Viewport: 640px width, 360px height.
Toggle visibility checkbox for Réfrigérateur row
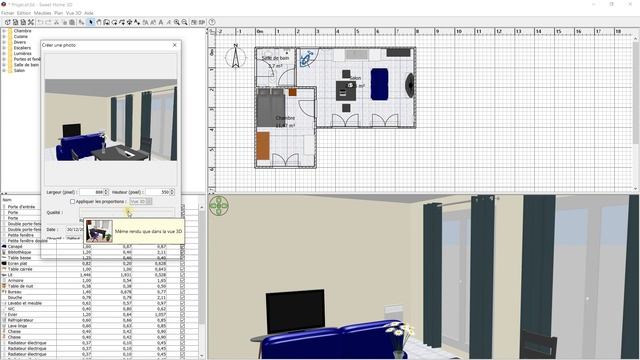pyautogui.click(x=182, y=320)
